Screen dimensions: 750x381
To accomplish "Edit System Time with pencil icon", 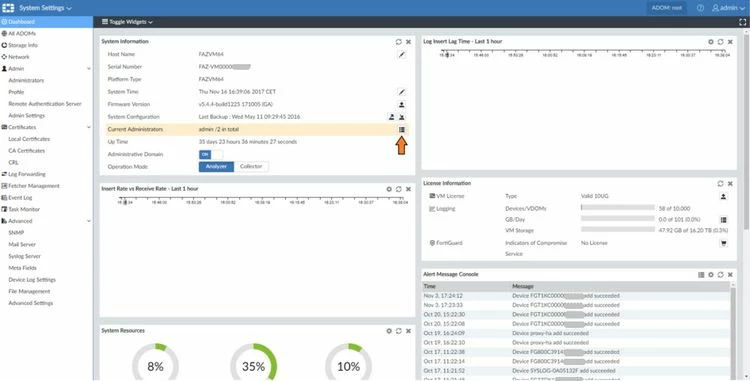I will point(402,92).
